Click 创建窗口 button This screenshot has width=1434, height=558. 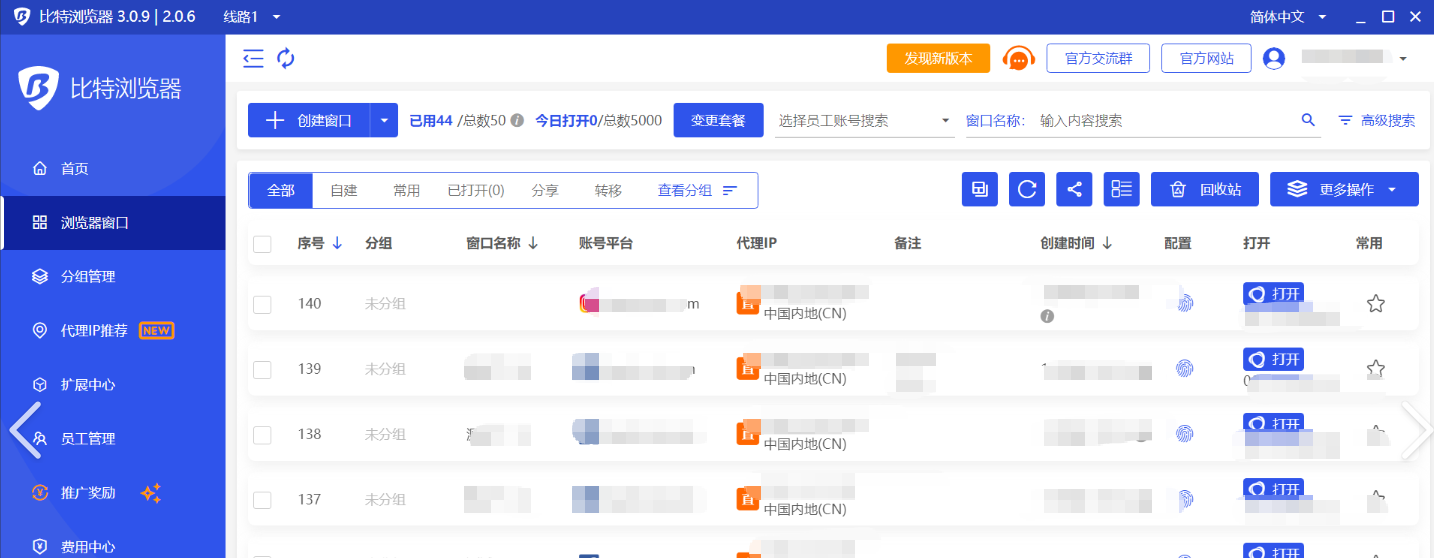(309, 120)
